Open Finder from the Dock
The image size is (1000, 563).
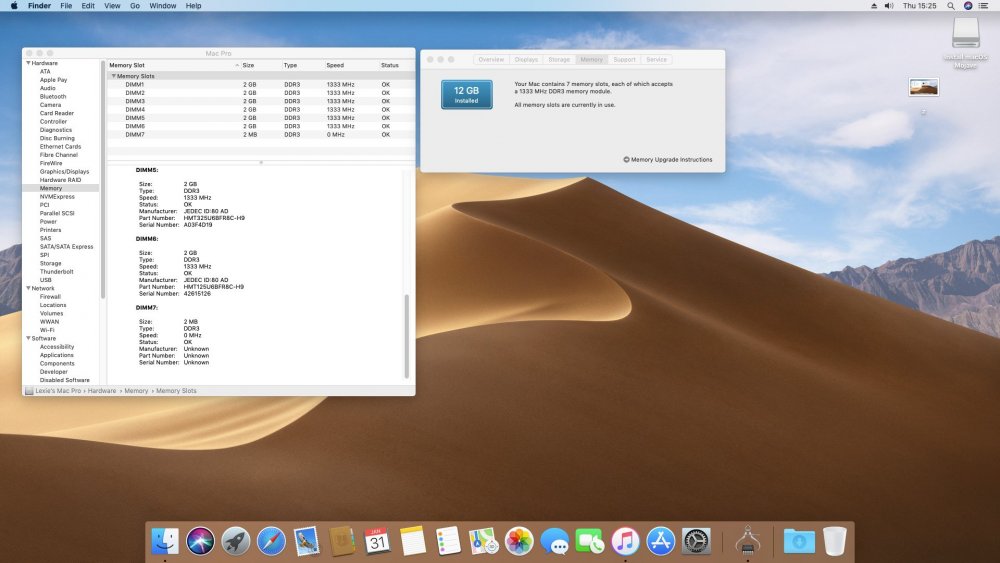tap(165, 541)
